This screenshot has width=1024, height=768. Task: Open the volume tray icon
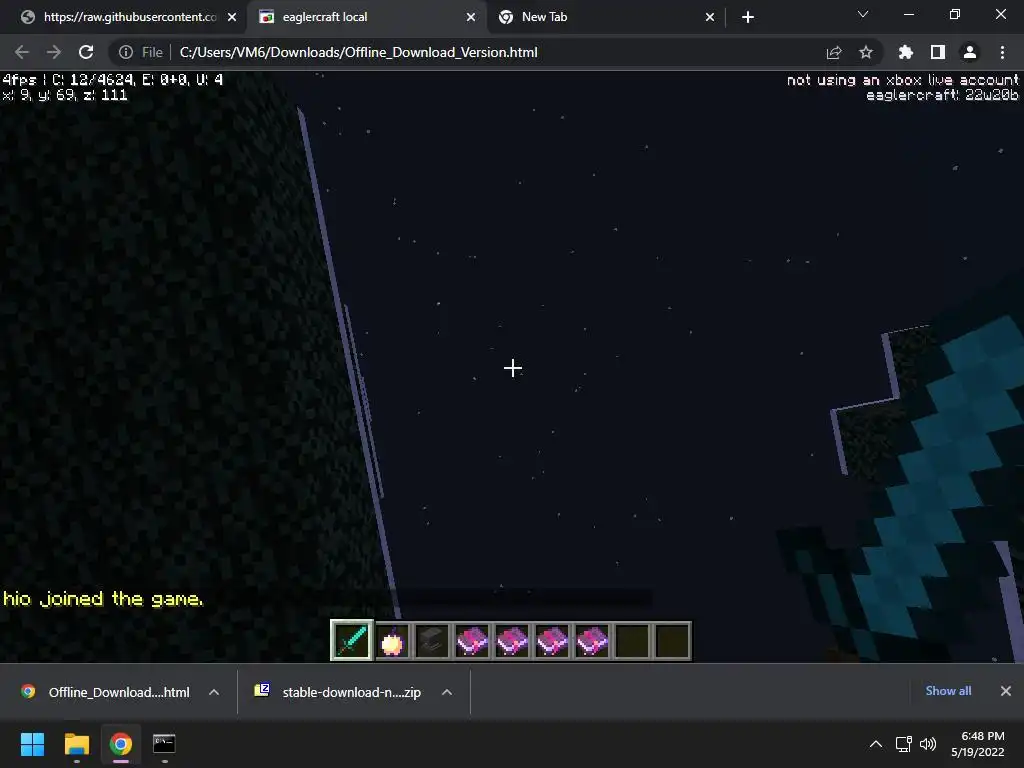tap(927, 744)
